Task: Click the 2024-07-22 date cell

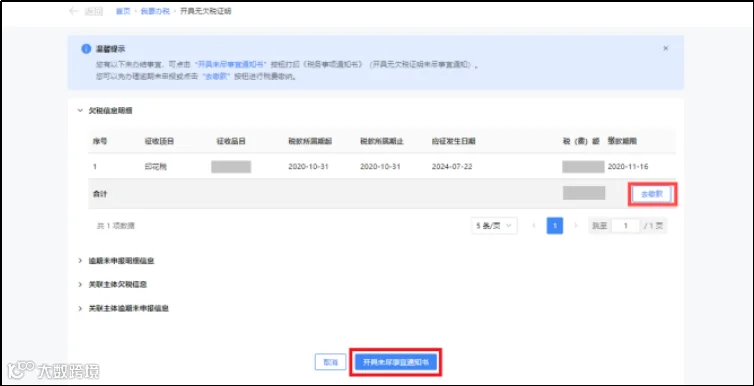Action: coord(452,167)
